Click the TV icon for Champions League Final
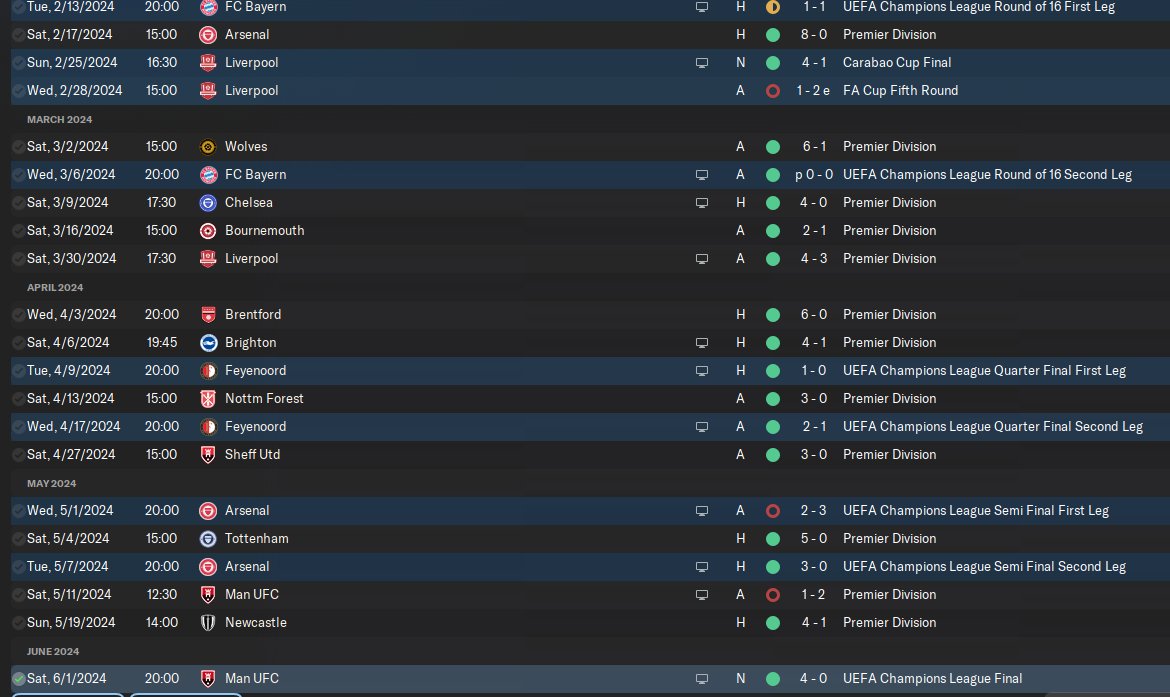 point(701,679)
